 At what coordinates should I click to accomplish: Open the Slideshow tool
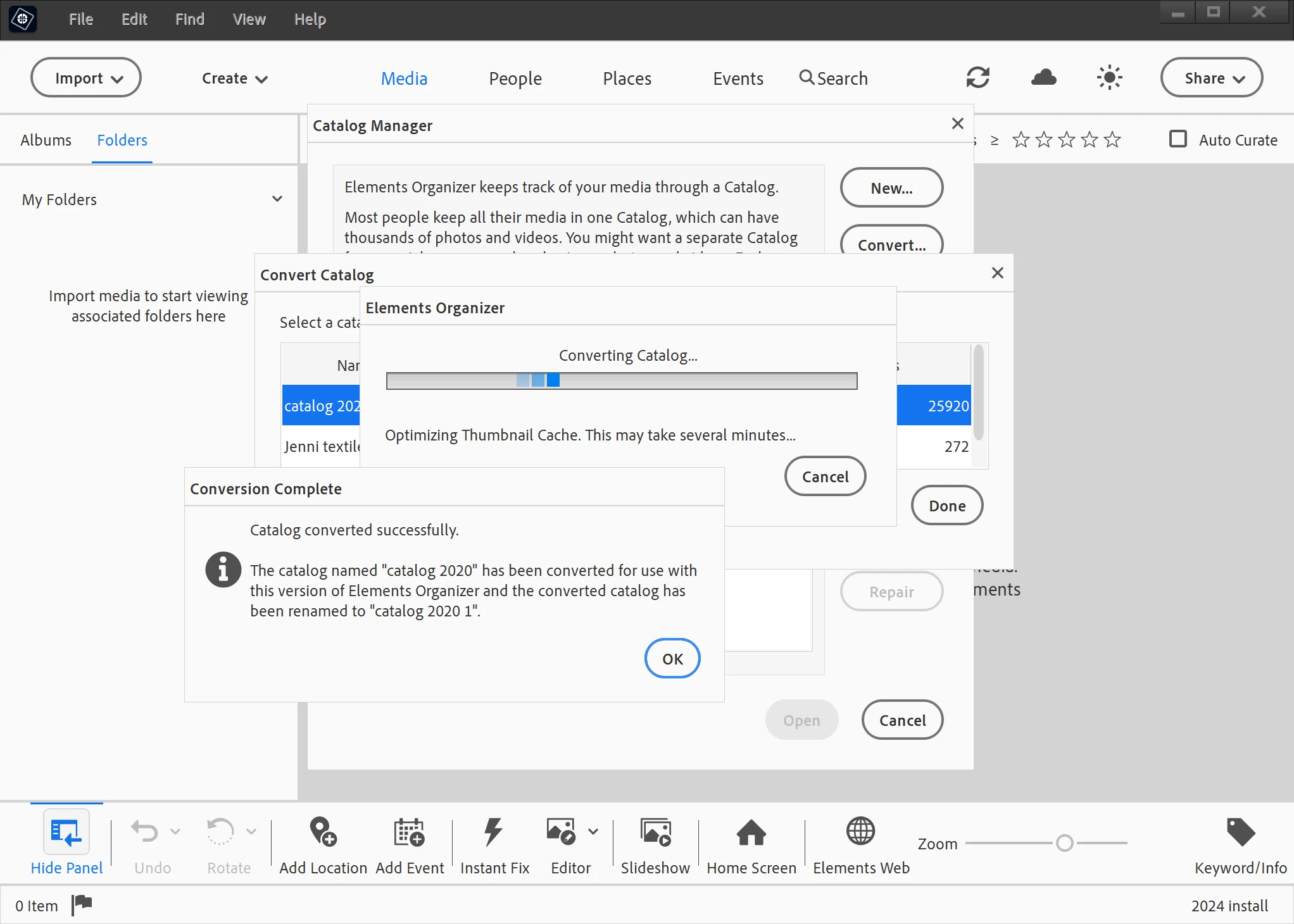655,832
